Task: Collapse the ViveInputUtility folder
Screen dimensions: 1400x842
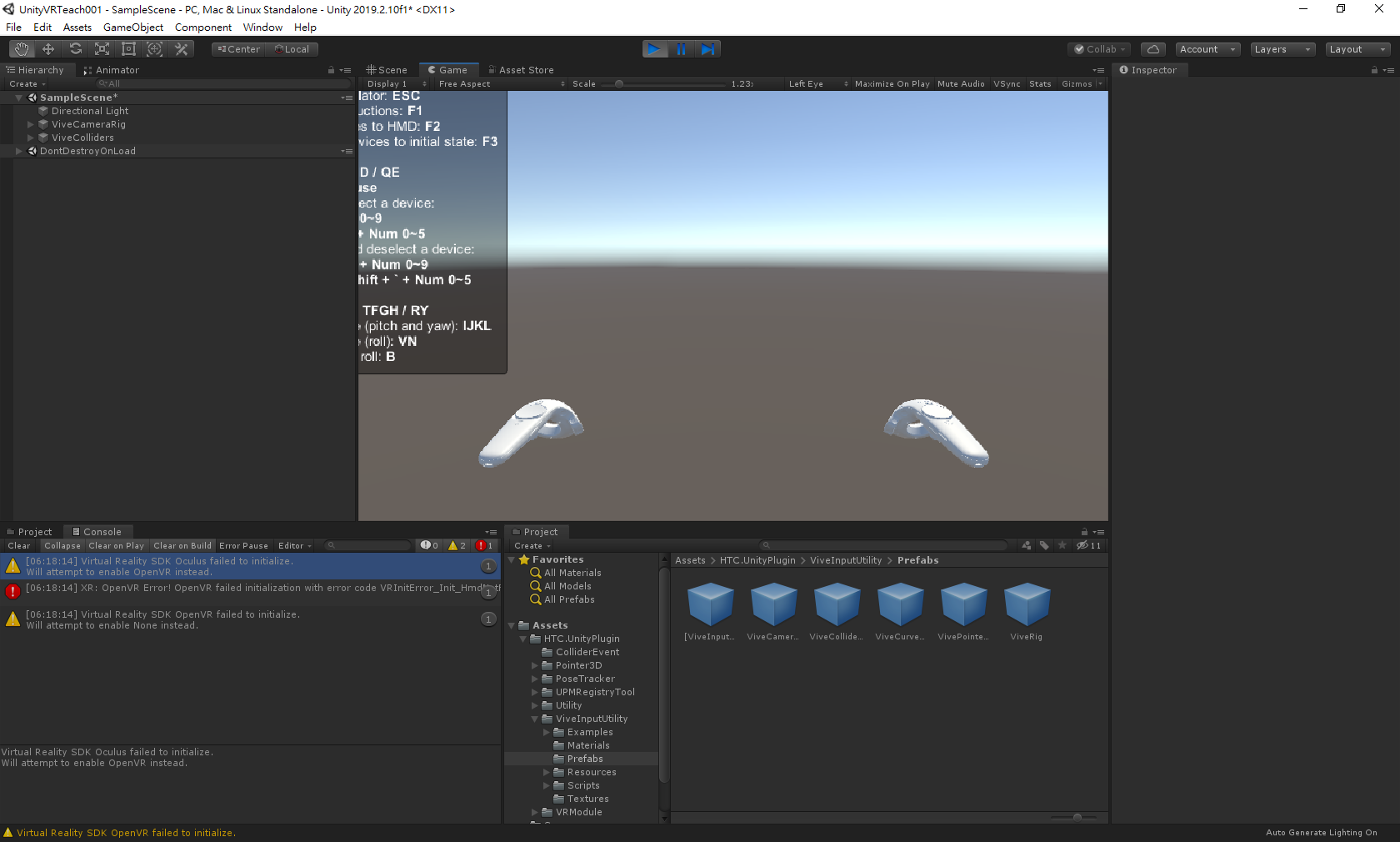Action: (x=535, y=719)
